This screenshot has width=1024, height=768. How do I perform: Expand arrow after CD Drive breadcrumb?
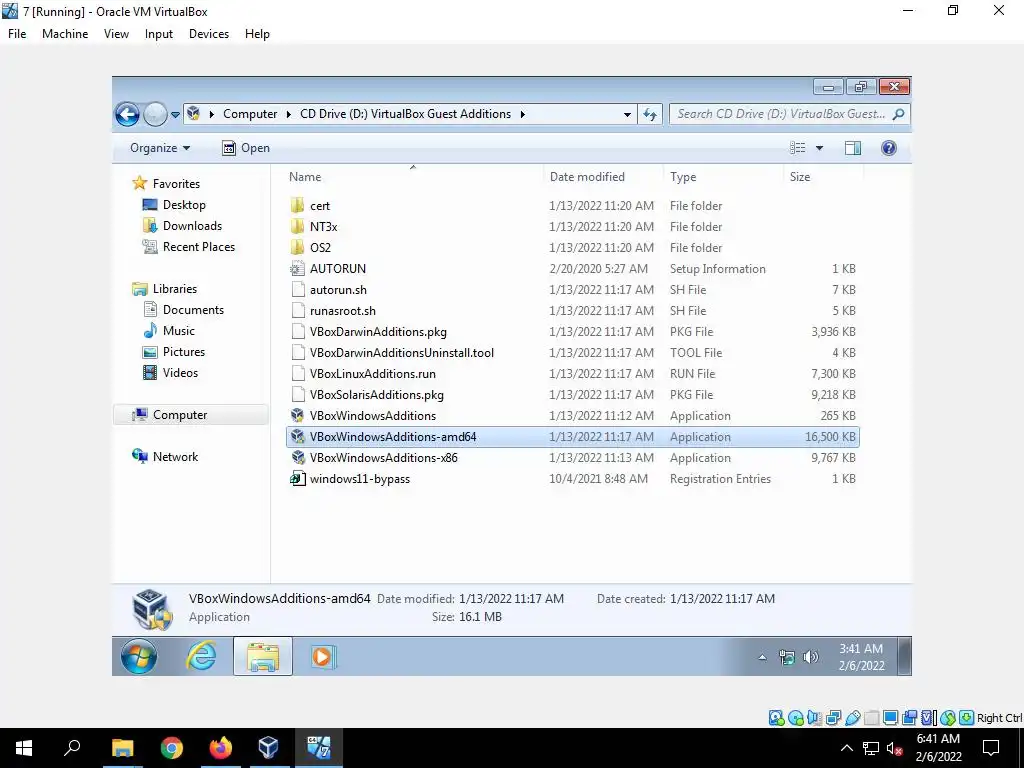click(x=522, y=114)
